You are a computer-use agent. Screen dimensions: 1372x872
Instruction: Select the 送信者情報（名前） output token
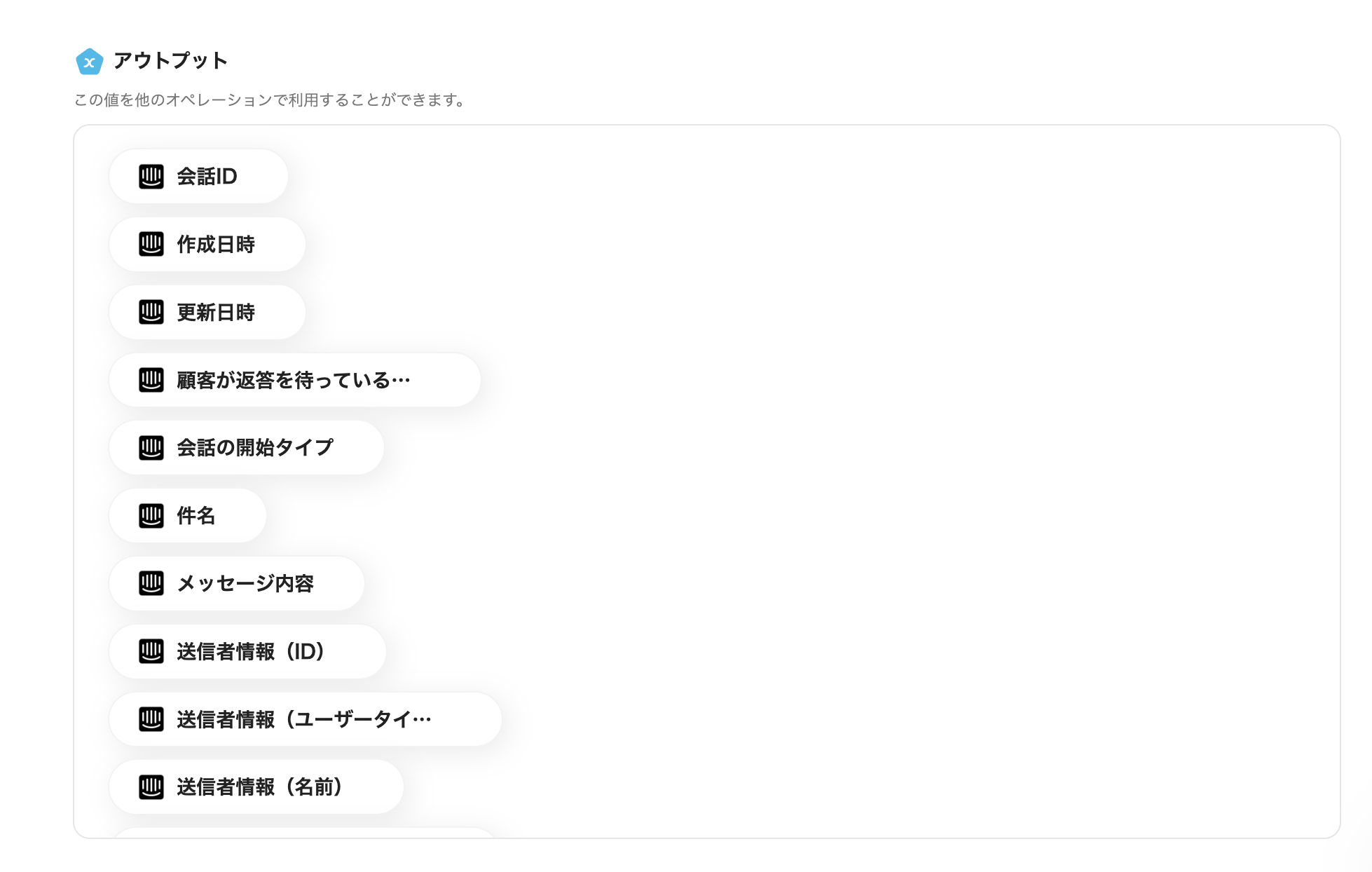256,786
